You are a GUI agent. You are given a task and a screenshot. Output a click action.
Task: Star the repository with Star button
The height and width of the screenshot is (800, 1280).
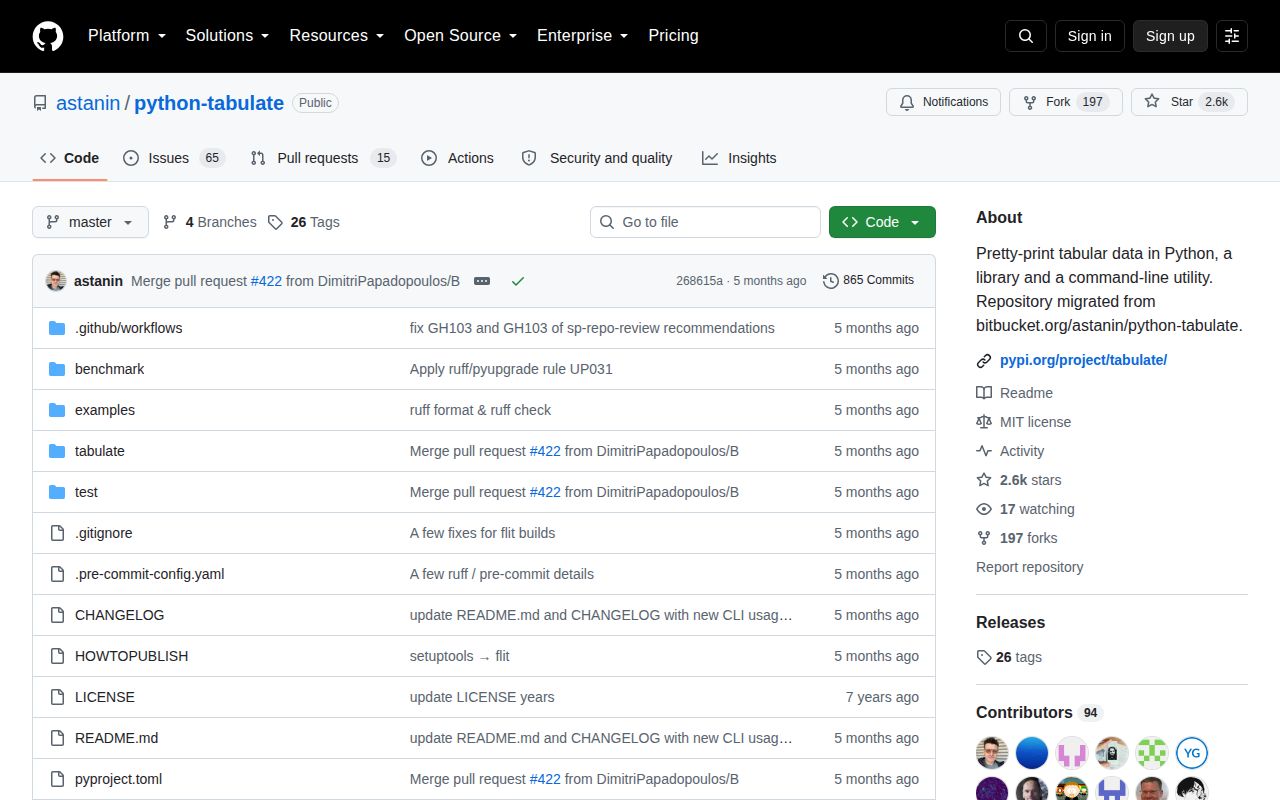1189,102
